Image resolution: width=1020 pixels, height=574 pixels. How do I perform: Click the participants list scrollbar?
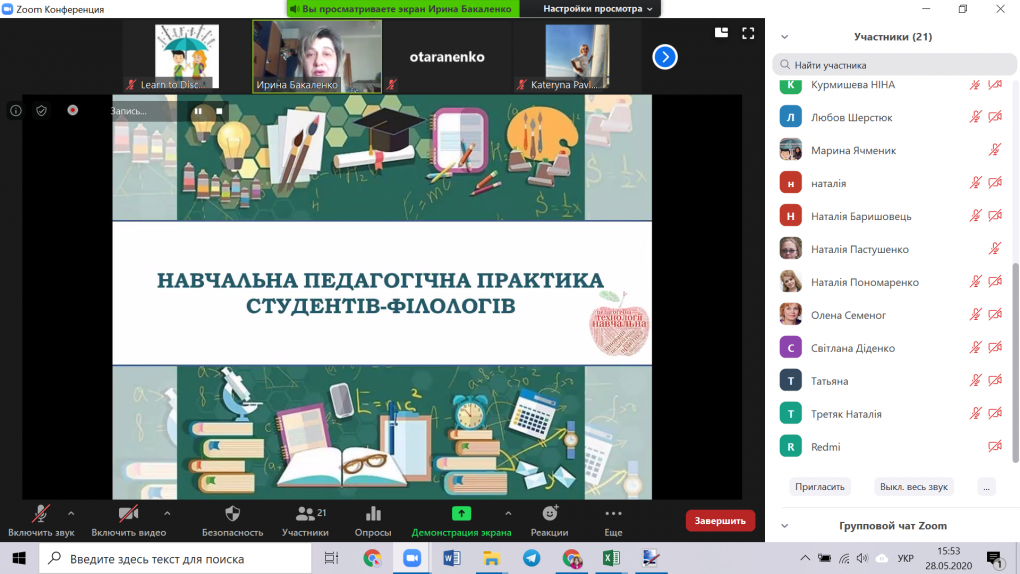pyautogui.click(x=1015, y=362)
